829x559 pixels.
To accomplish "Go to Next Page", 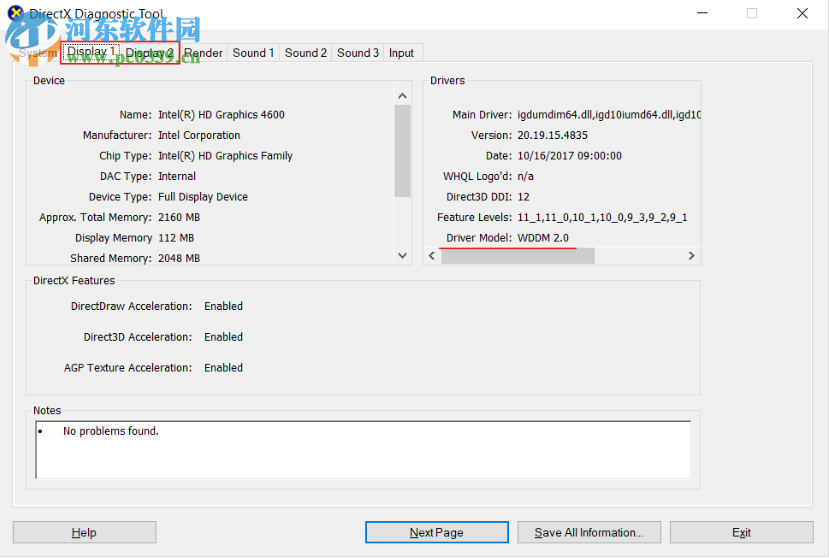I will (437, 532).
